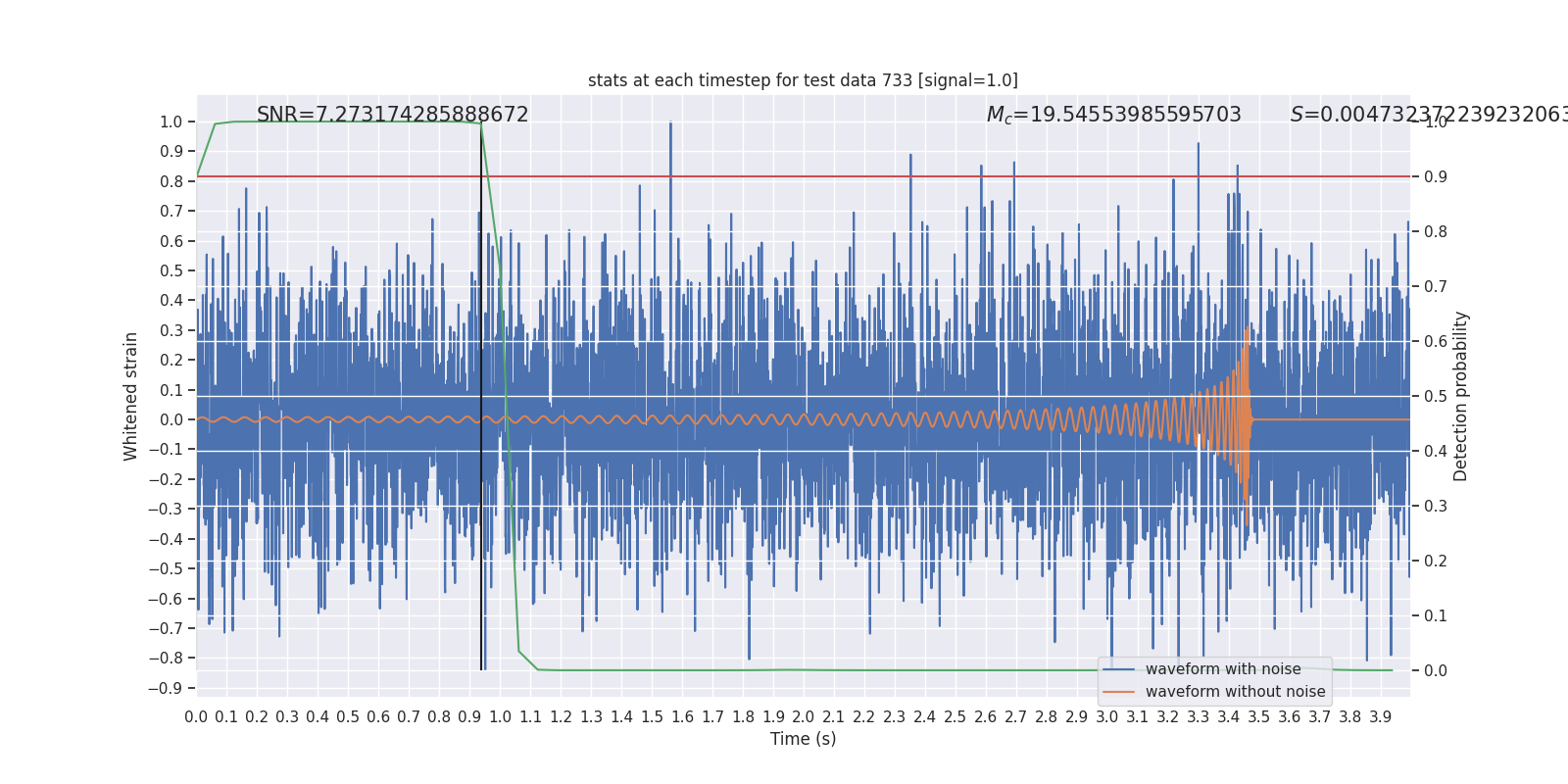Select the 'Time (s)' x-axis label
The image size is (1568, 784).
tap(803, 739)
